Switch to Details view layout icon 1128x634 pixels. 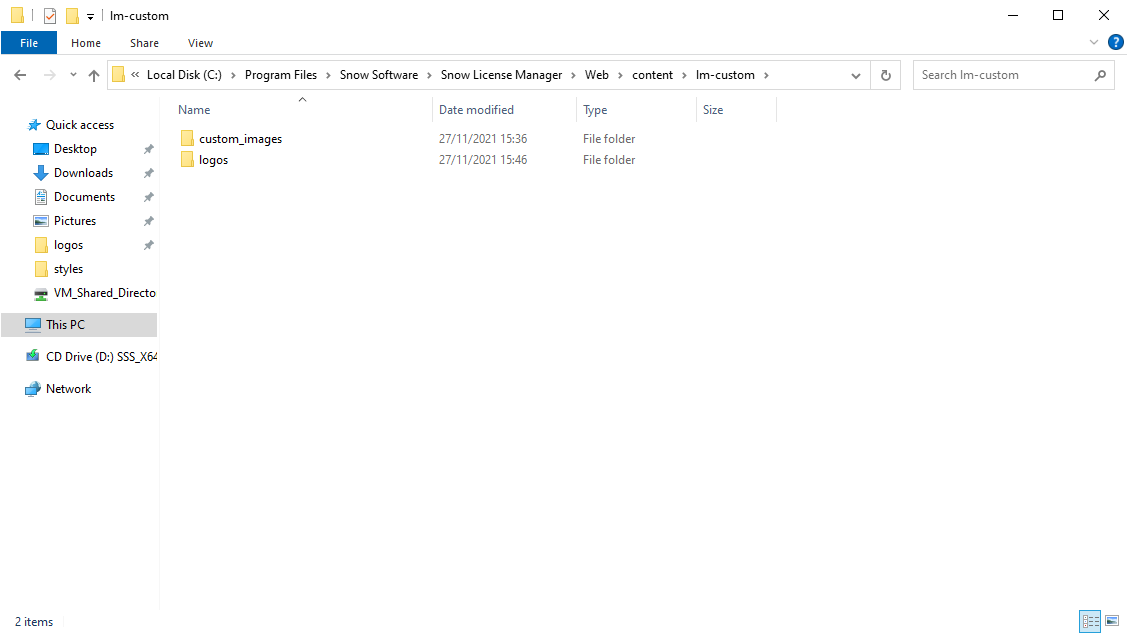coord(1089,621)
